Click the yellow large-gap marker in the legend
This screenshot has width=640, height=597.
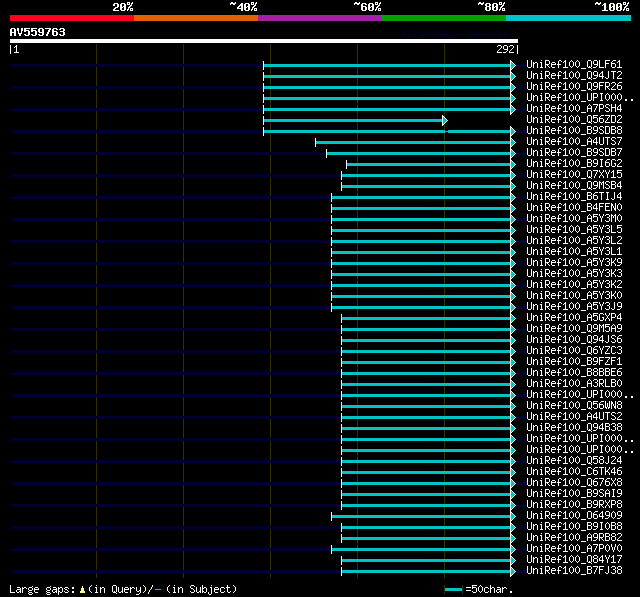point(82,590)
